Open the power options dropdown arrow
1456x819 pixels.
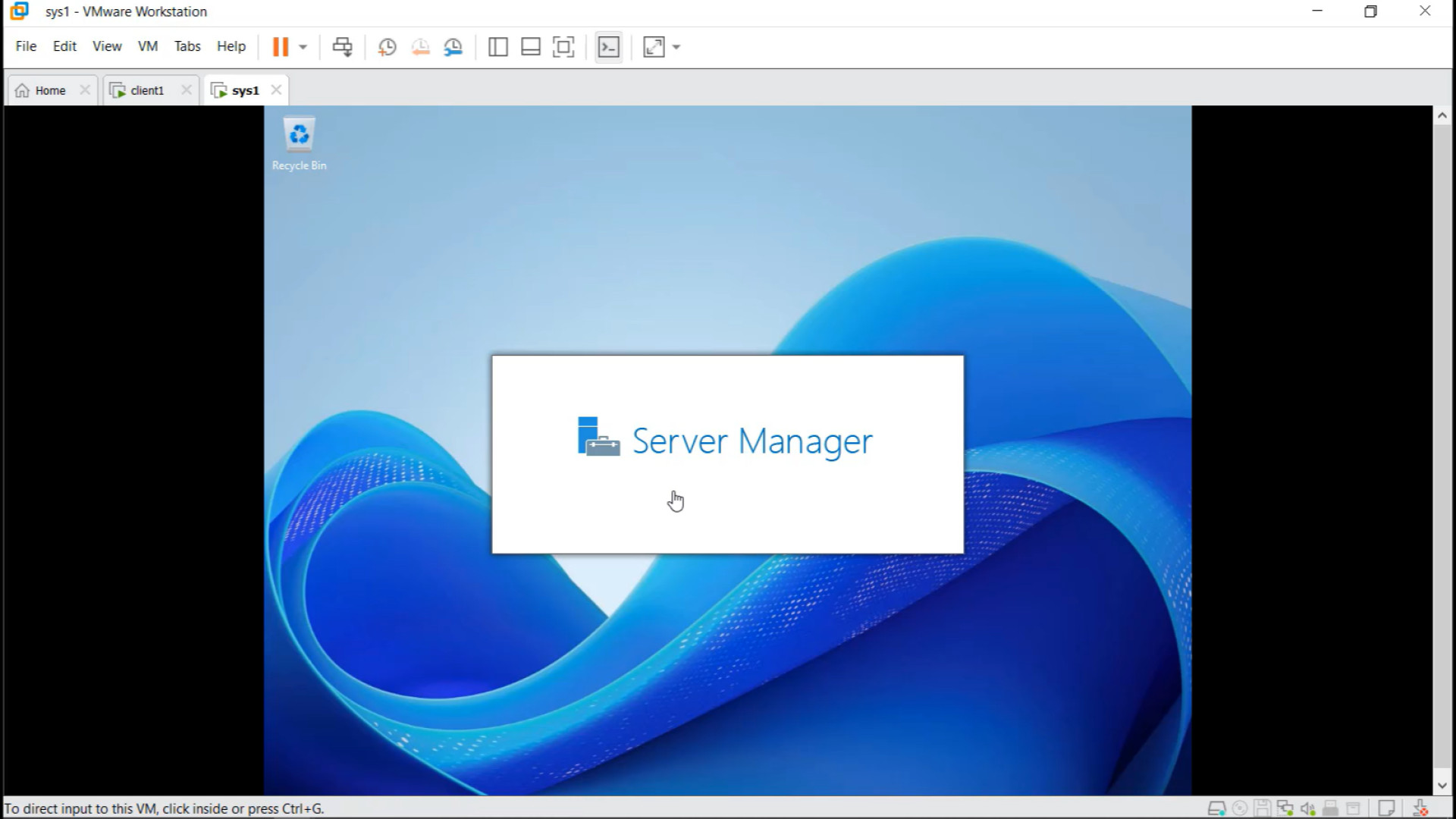[x=303, y=47]
